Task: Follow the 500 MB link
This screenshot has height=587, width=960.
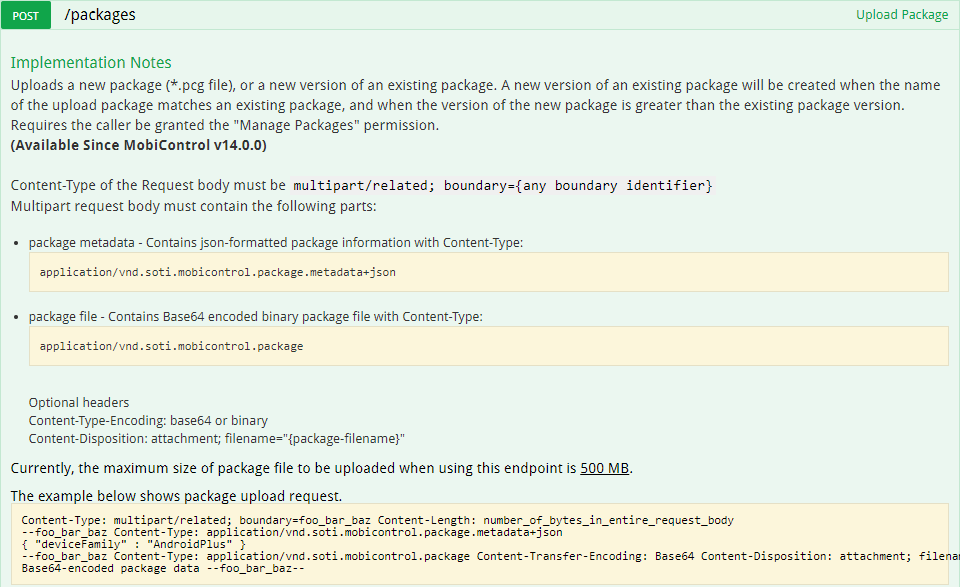Action: pos(604,467)
